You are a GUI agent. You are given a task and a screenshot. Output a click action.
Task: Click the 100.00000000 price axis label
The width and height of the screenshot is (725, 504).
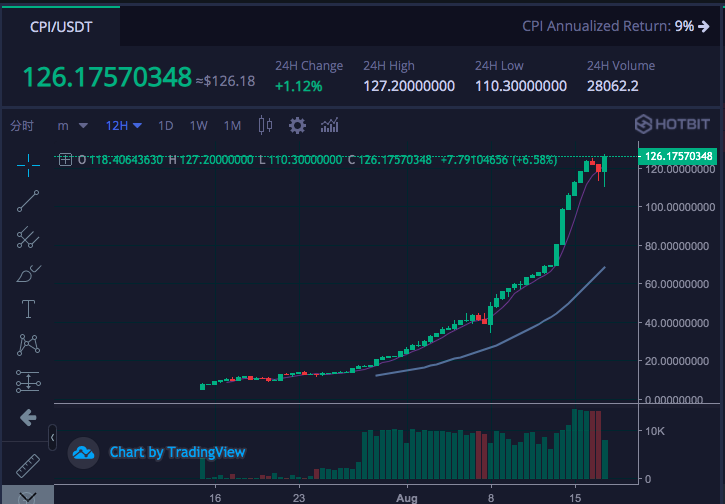[x=680, y=207]
